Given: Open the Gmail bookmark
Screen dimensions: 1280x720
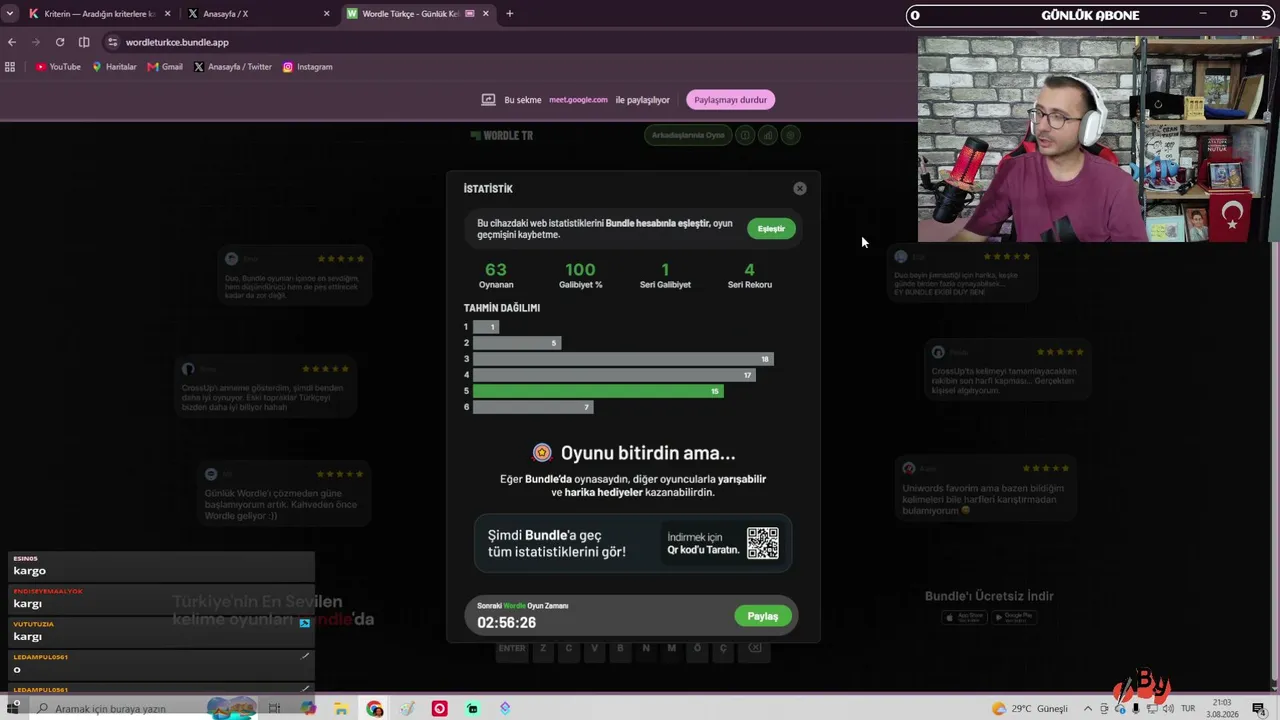Looking at the screenshot, I should [x=165, y=67].
